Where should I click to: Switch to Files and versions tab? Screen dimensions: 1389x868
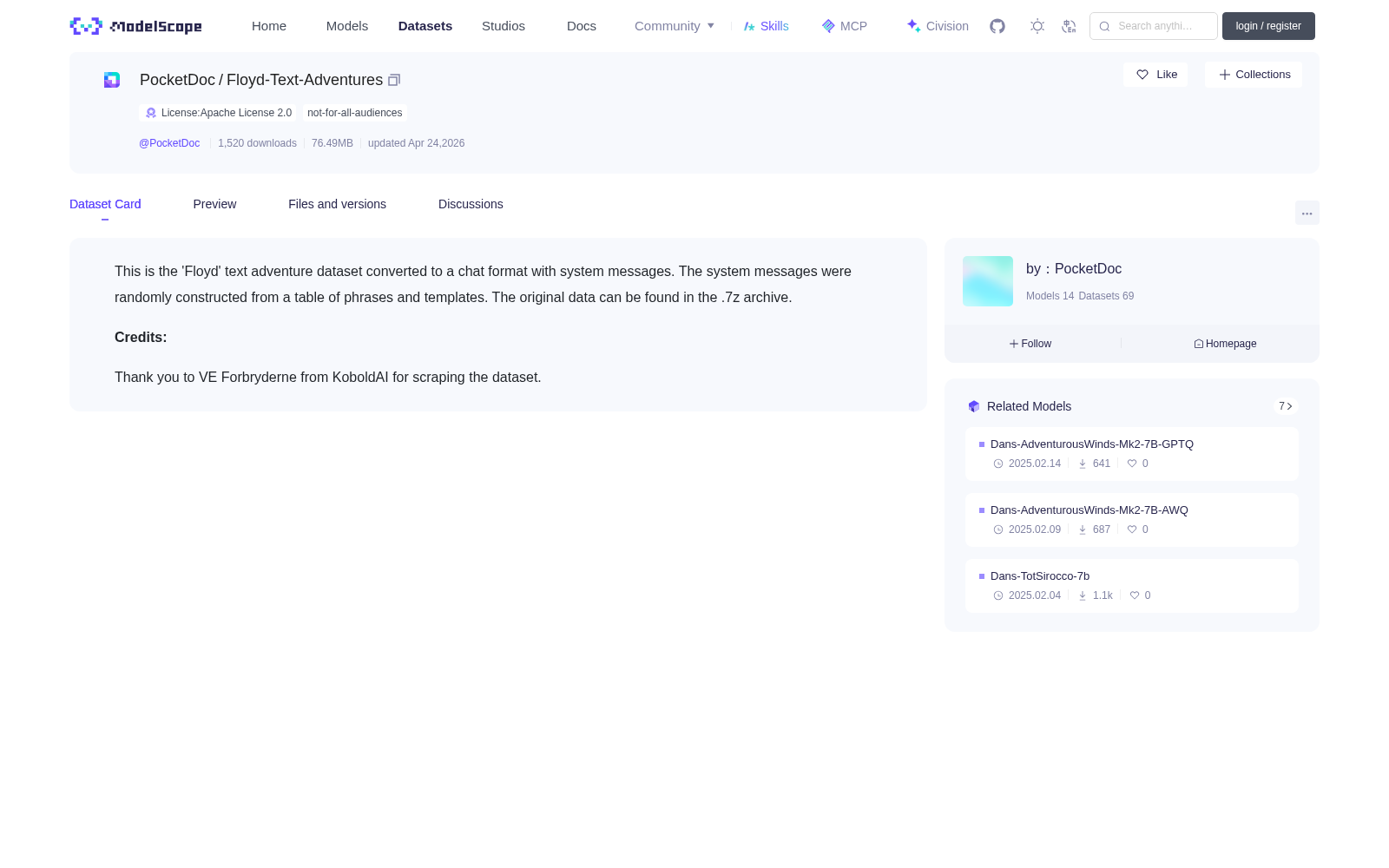point(337,204)
